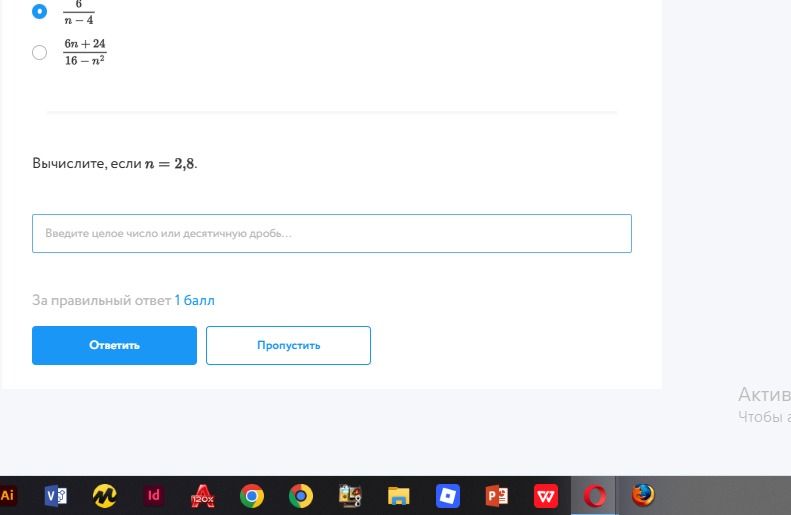Open the first Google Chrome icon
This screenshot has width=791, height=515.
[x=252, y=496]
